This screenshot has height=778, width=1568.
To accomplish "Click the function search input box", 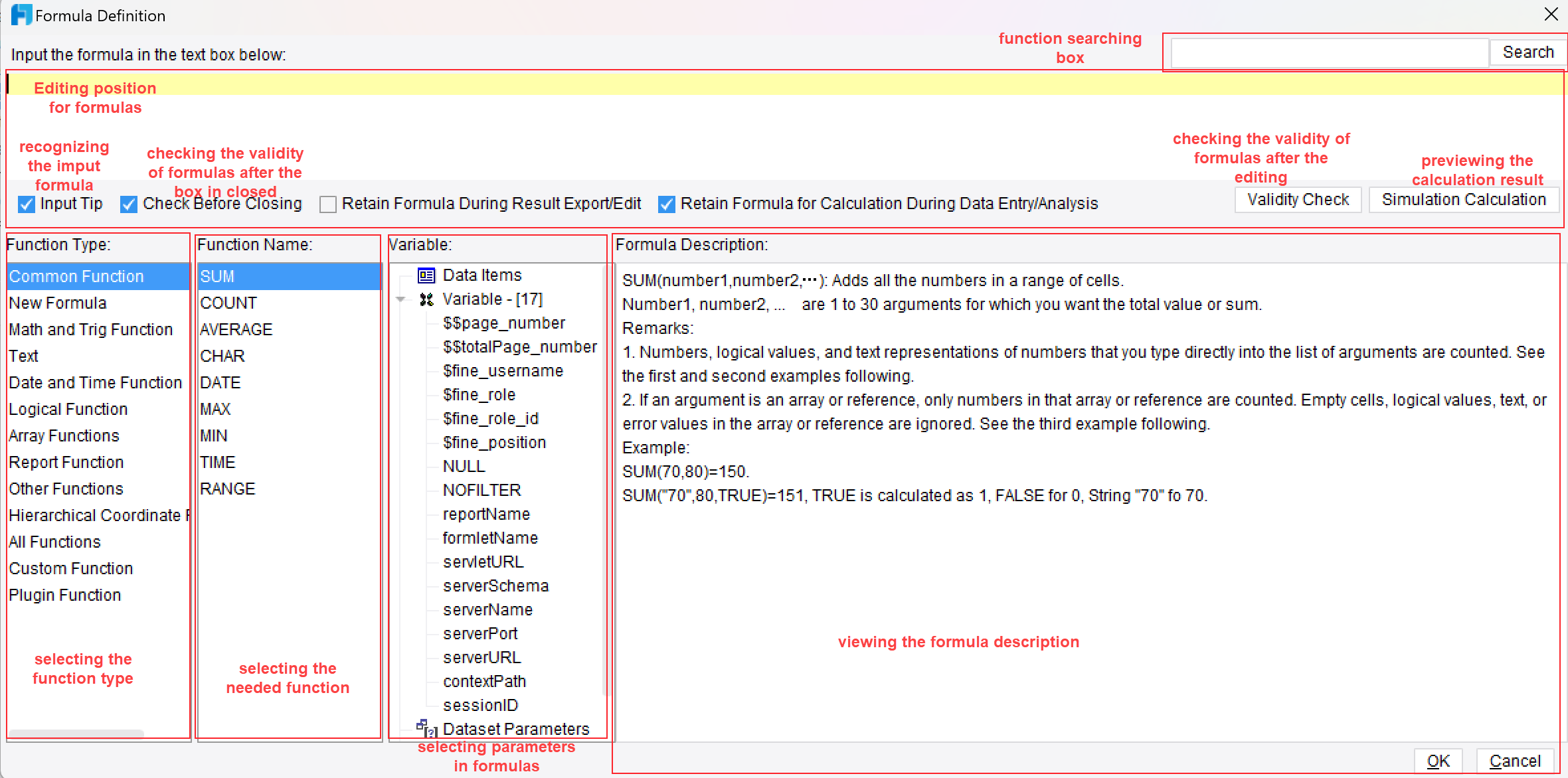I will click(1330, 52).
